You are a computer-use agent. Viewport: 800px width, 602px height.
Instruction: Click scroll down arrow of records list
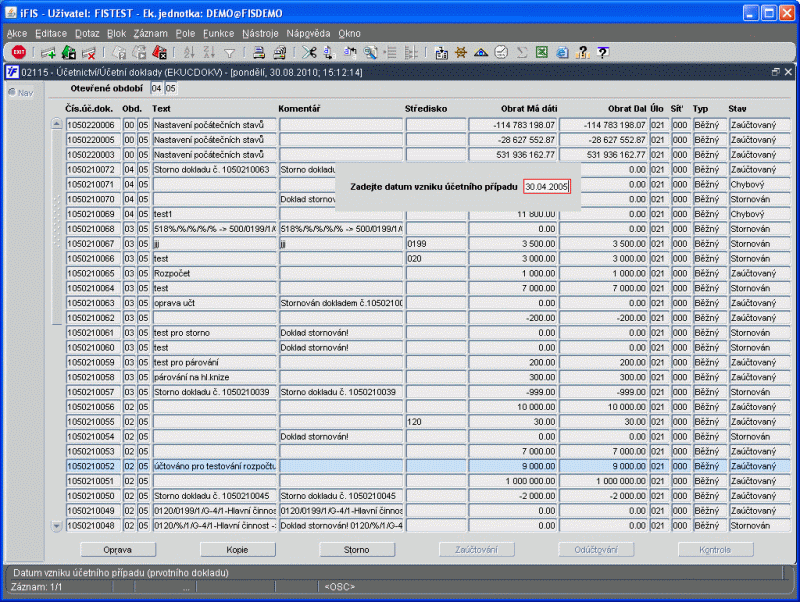tap(57, 525)
